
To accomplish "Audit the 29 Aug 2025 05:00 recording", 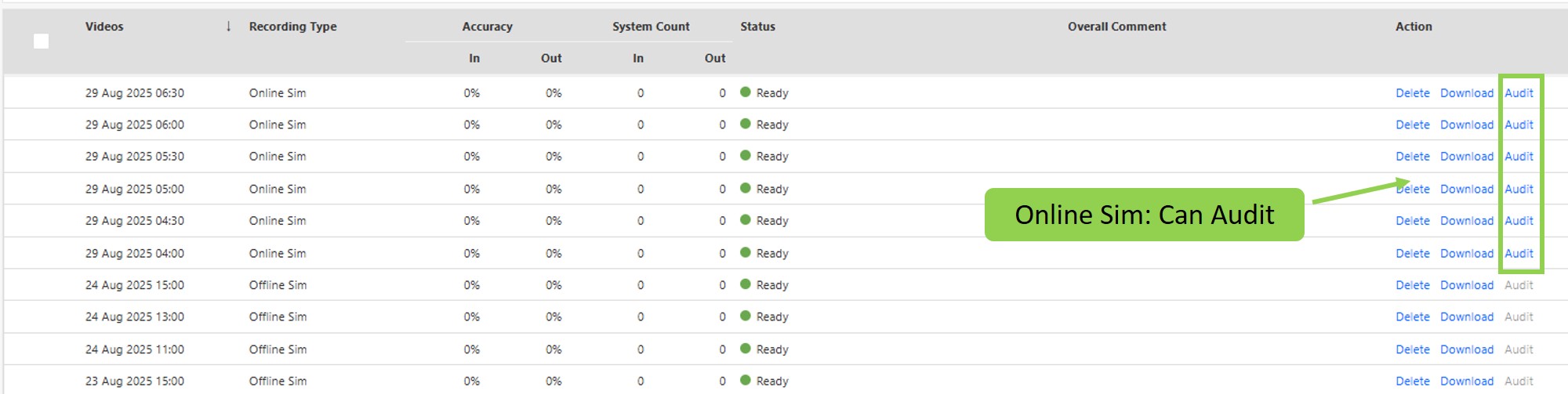I will (x=1519, y=189).
